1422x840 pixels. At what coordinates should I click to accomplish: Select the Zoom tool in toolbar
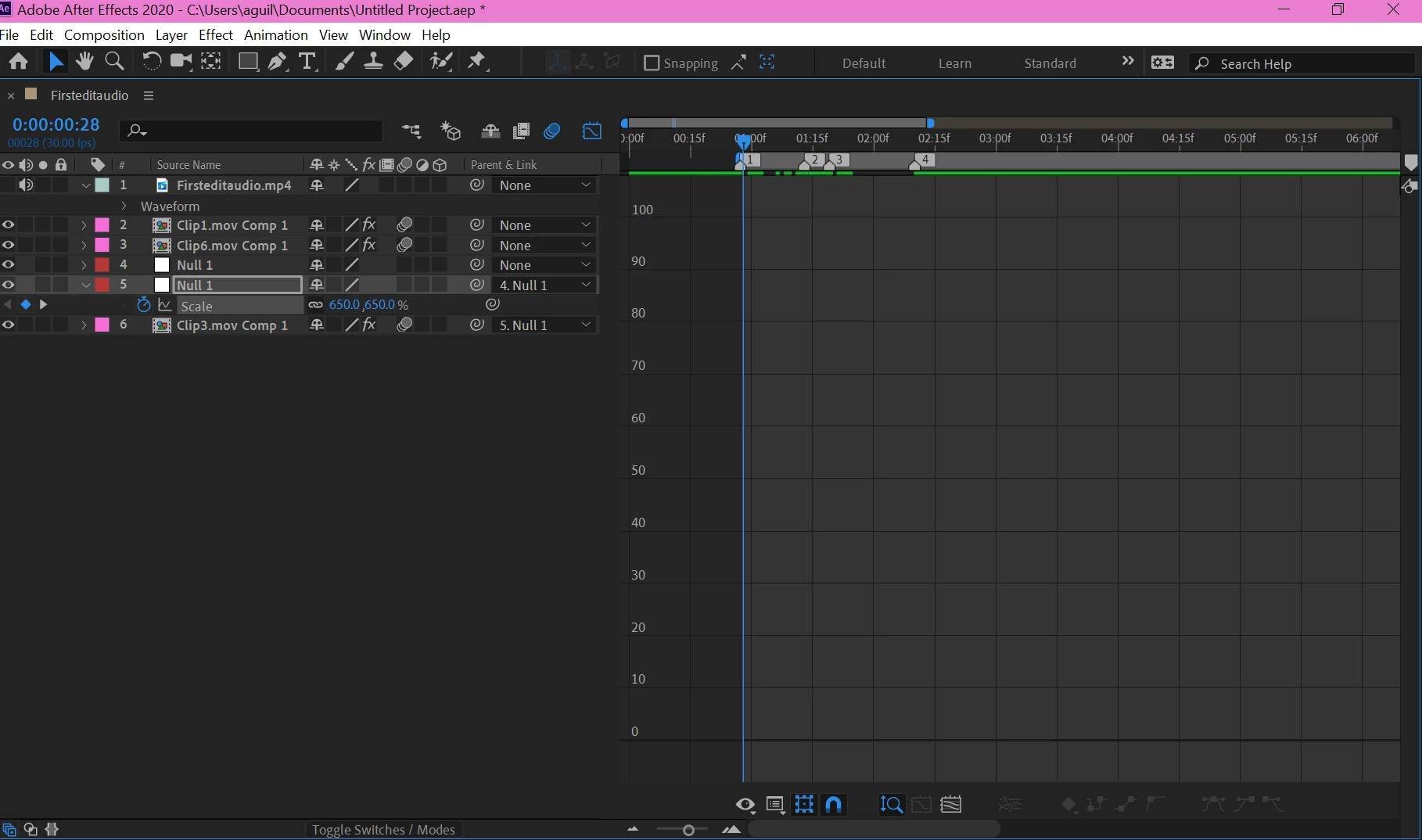point(114,61)
